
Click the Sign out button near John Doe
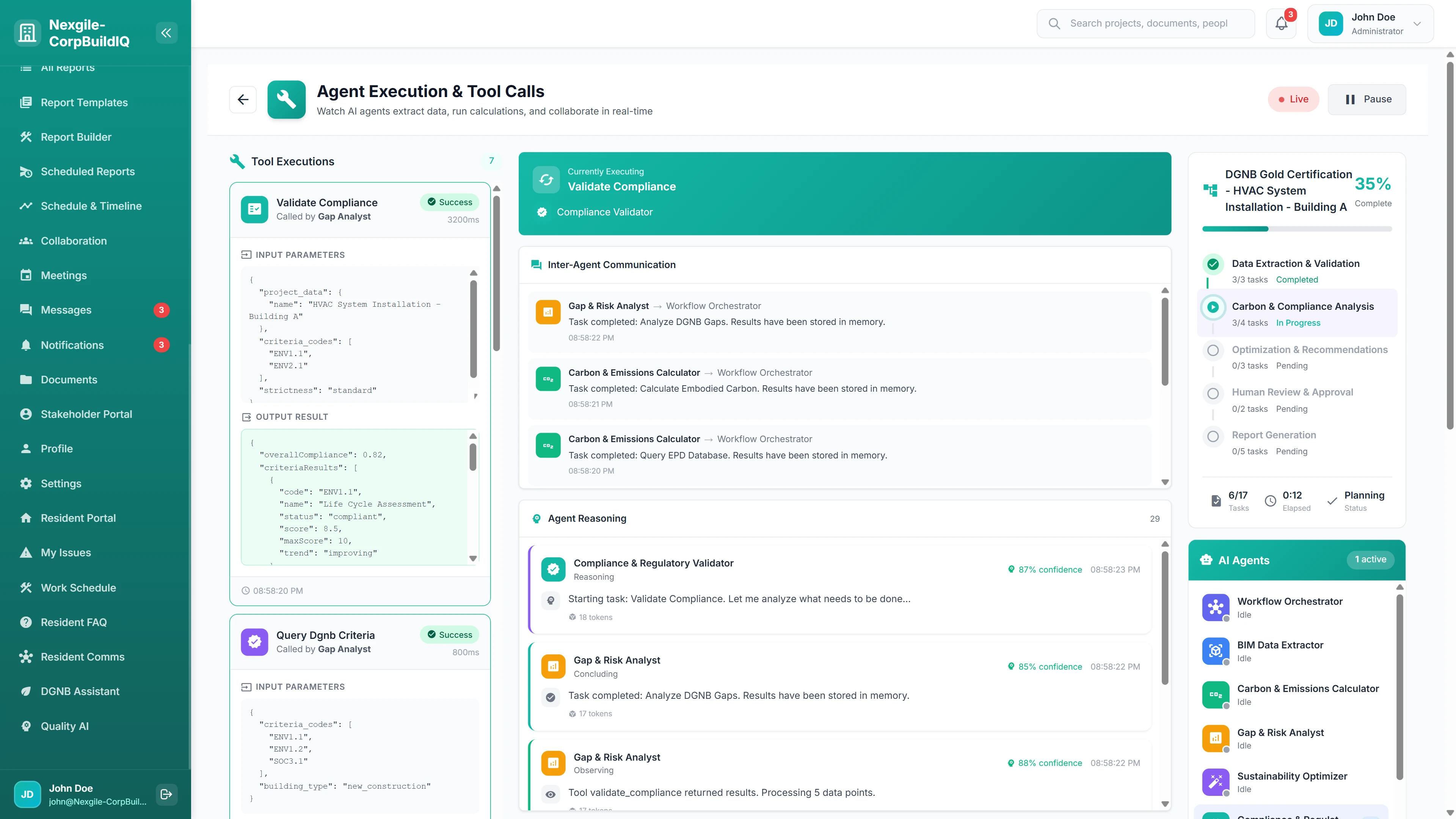click(166, 794)
